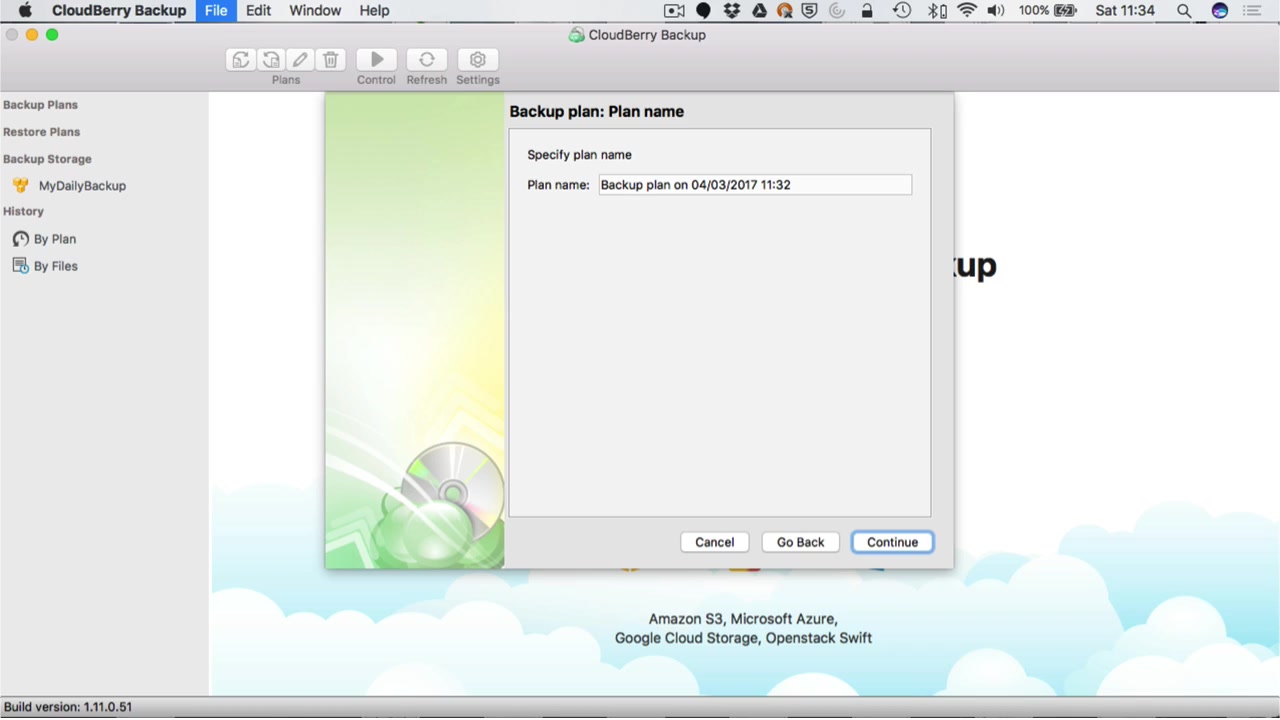Click the "Google Cloud Storage, Openstack Swift" text
This screenshot has height=720, width=1280.
[x=743, y=638]
